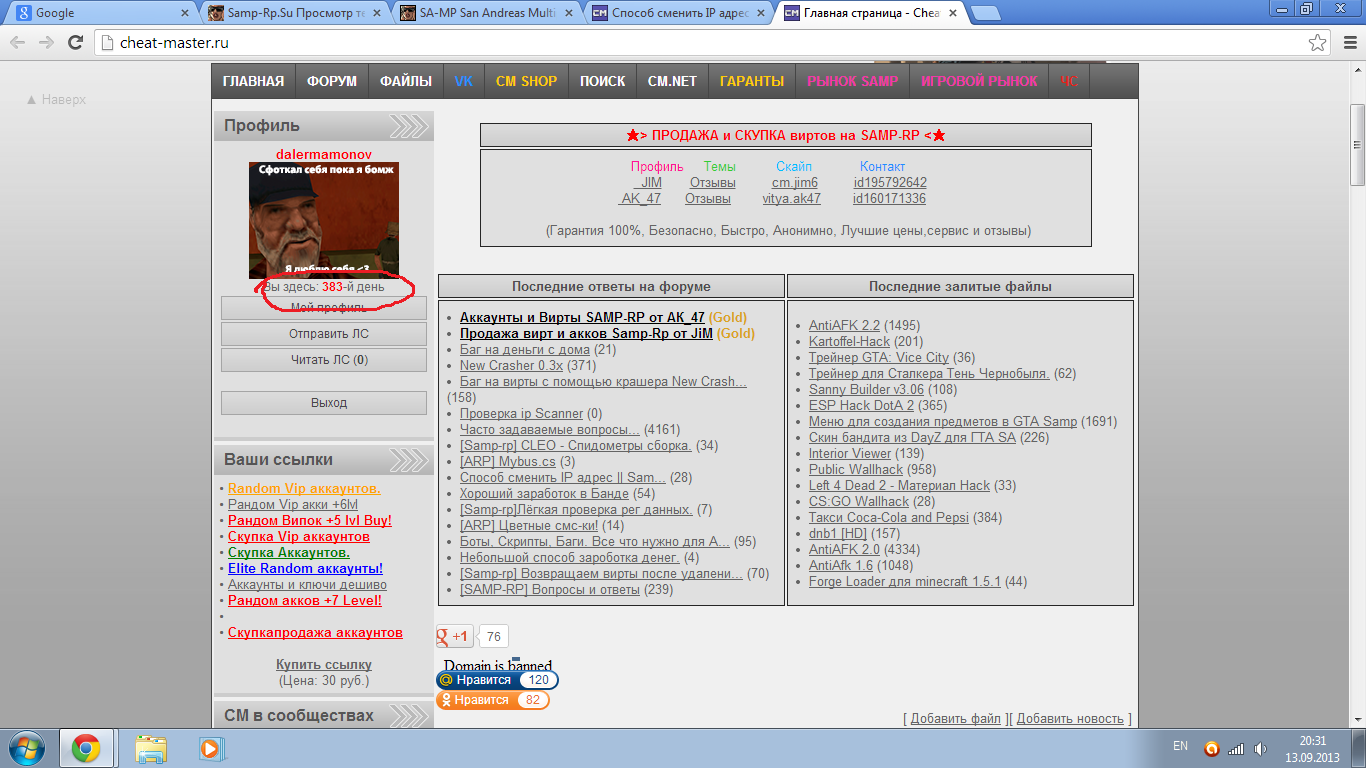The image size is (1366, 768).
Task: Click the ПРОДАЖА и СКУПКА виртов banner
Action: click(x=785, y=136)
